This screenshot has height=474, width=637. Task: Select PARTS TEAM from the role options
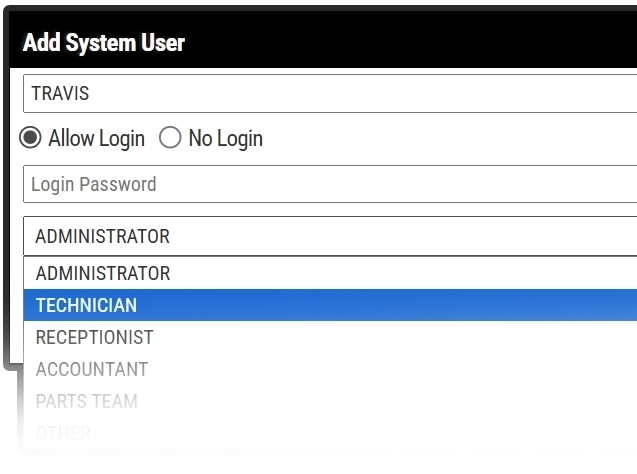point(87,401)
